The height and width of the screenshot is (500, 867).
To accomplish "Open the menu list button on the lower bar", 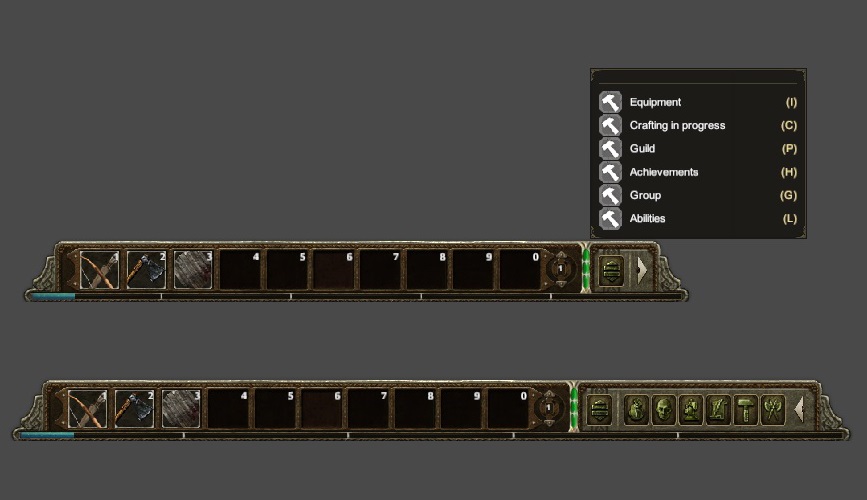I will point(599,410).
